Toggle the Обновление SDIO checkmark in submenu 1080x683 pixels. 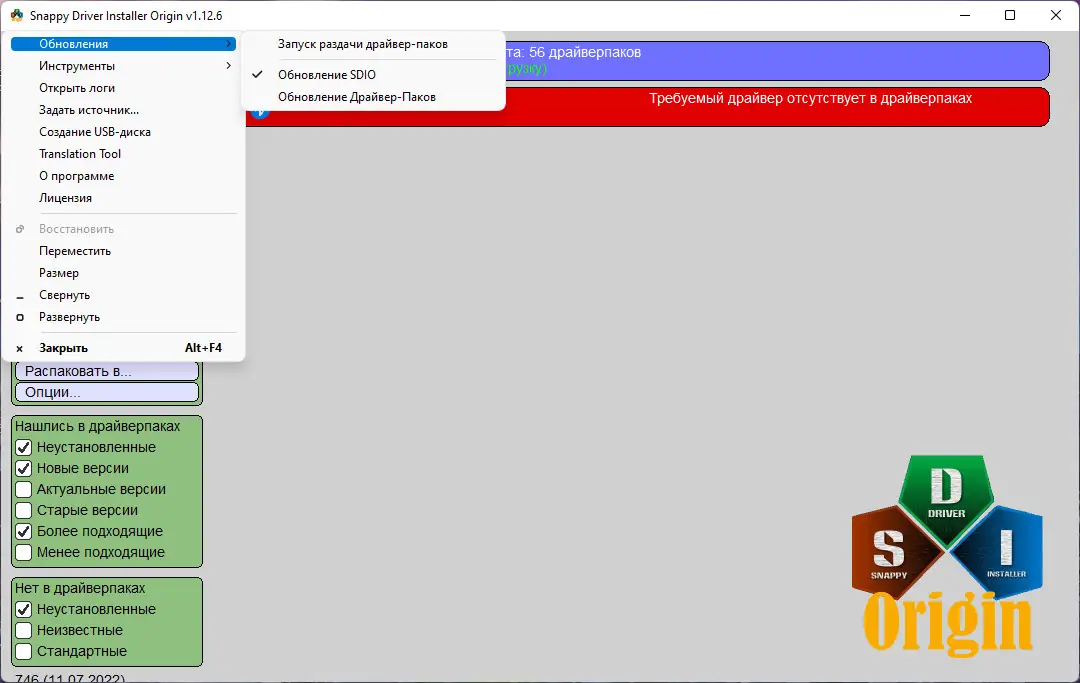257,74
